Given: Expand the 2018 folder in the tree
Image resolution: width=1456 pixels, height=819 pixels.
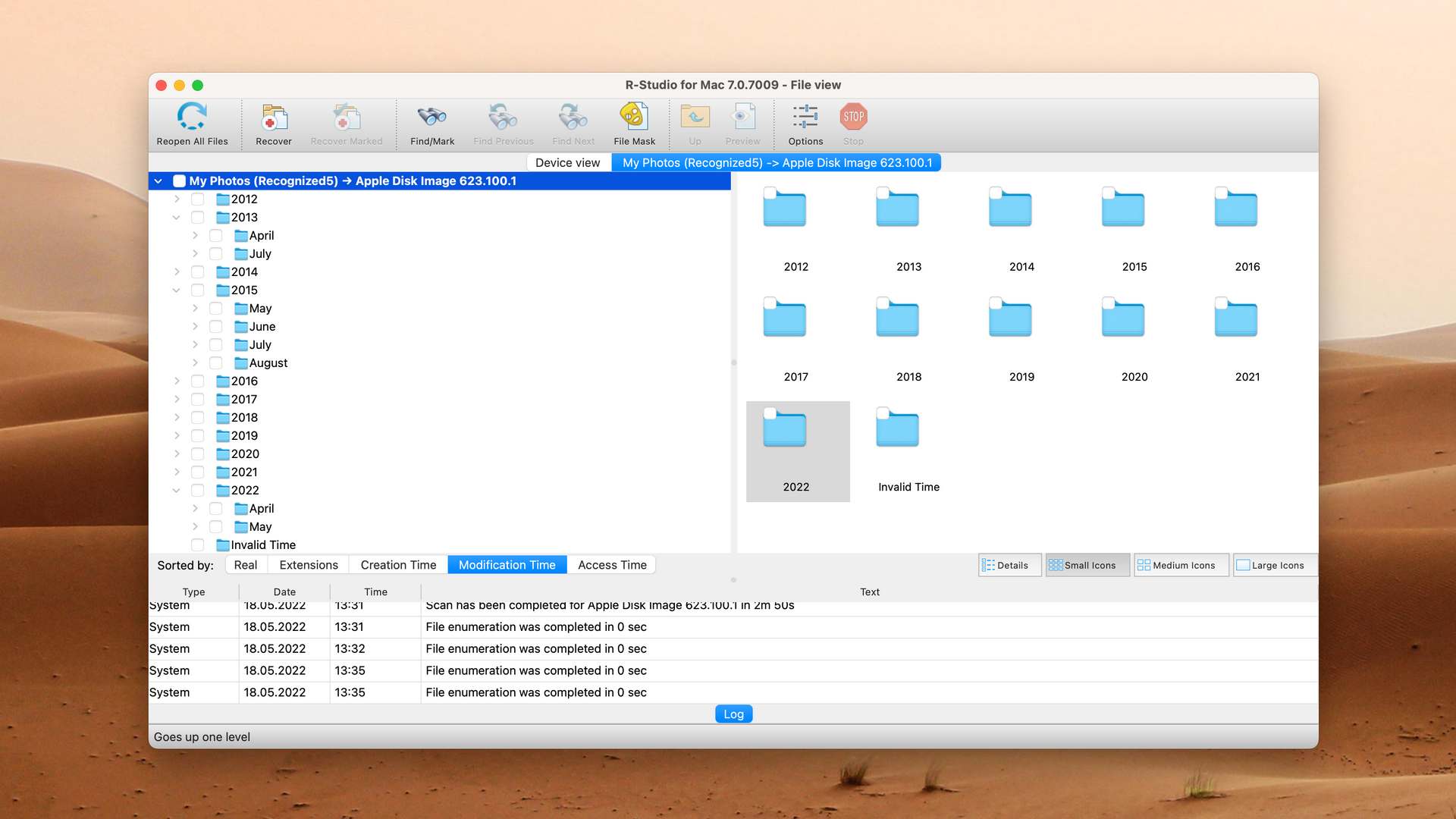Looking at the screenshot, I should (x=177, y=417).
